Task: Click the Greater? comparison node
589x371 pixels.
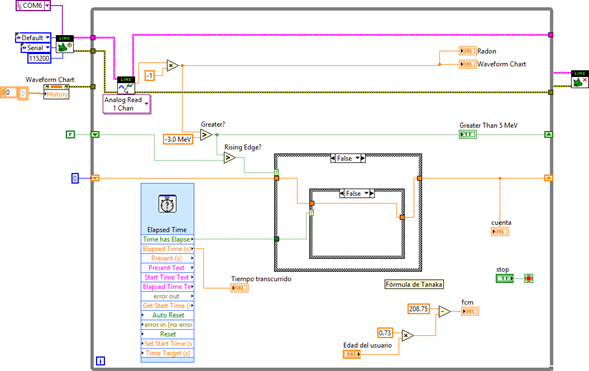Action: click(x=206, y=135)
